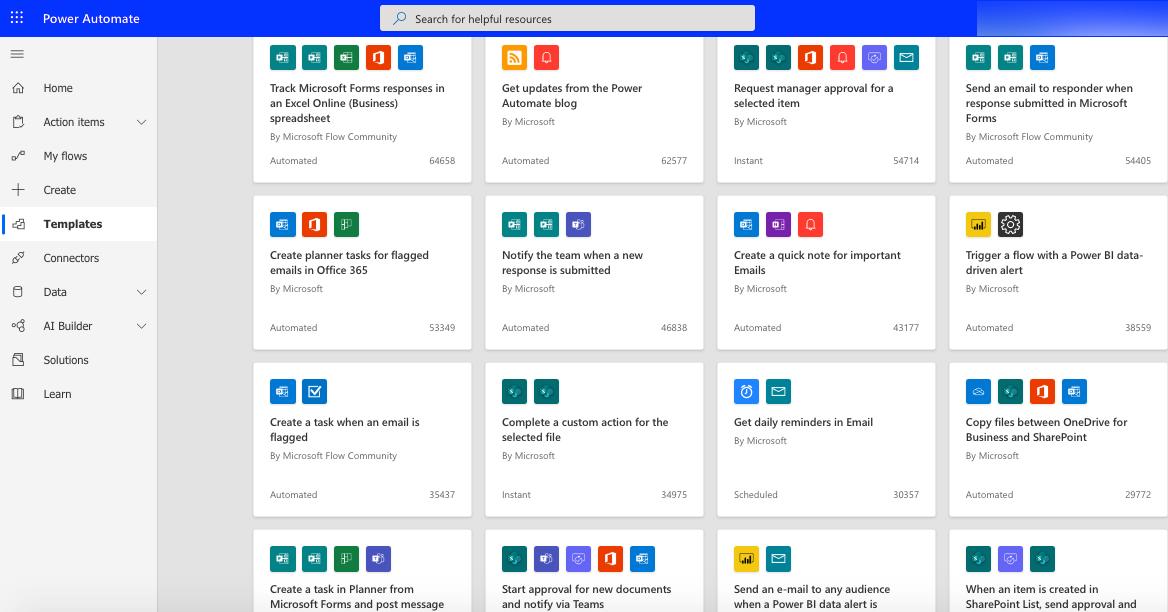This screenshot has height=612, width=1168.
Task: Click the search magnifier icon
Action: pyautogui.click(x=400, y=19)
